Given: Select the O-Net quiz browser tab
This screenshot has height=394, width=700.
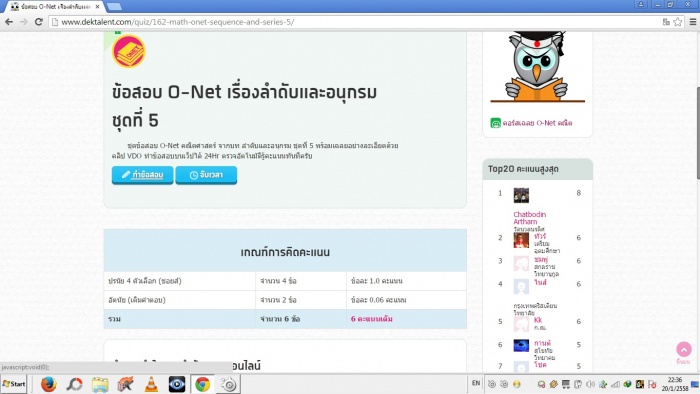Looking at the screenshot, I should pyautogui.click(x=55, y=7).
